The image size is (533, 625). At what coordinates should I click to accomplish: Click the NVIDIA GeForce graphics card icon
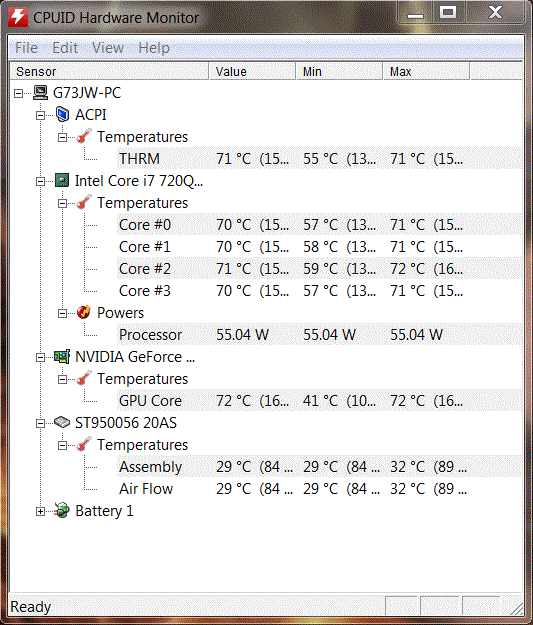(62, 357)
